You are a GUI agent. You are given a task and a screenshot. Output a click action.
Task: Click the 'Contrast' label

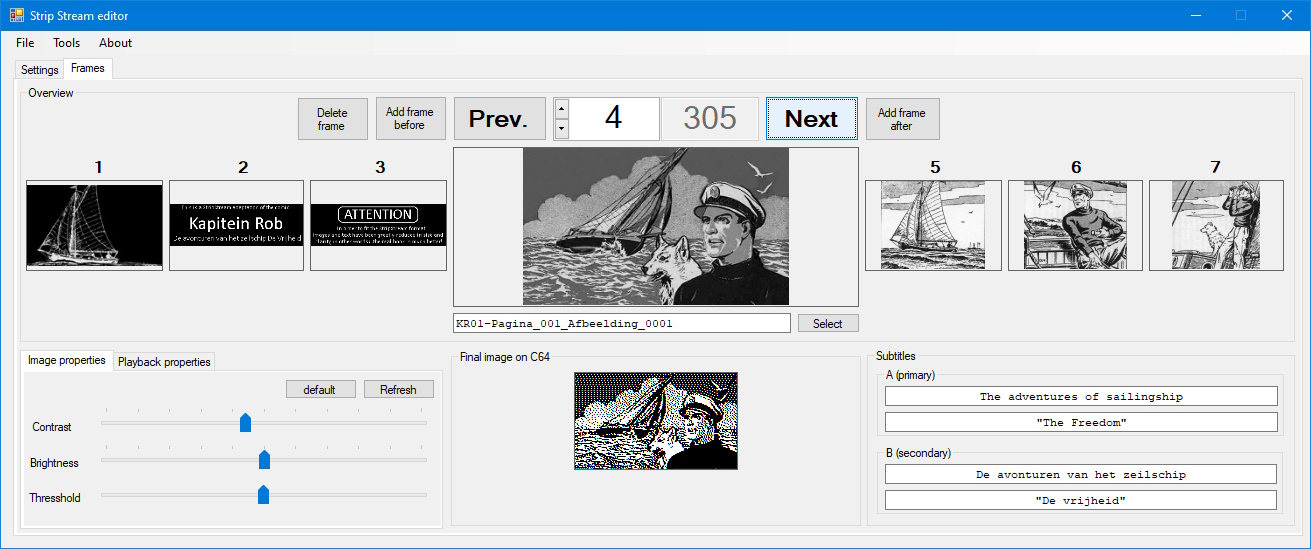click(52, 427)
